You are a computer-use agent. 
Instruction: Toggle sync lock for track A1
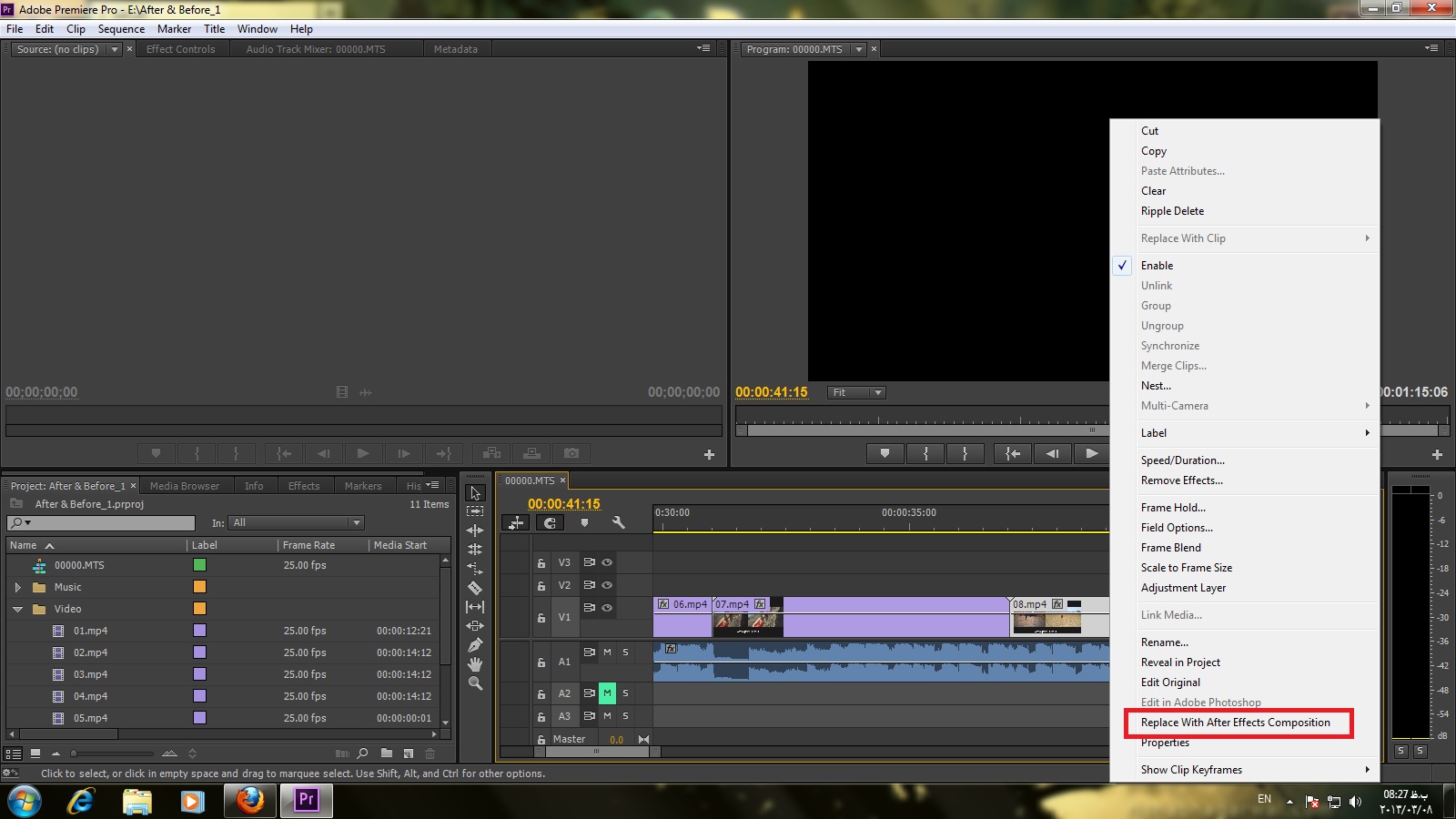pyautogui.click(x=589, y=652)
